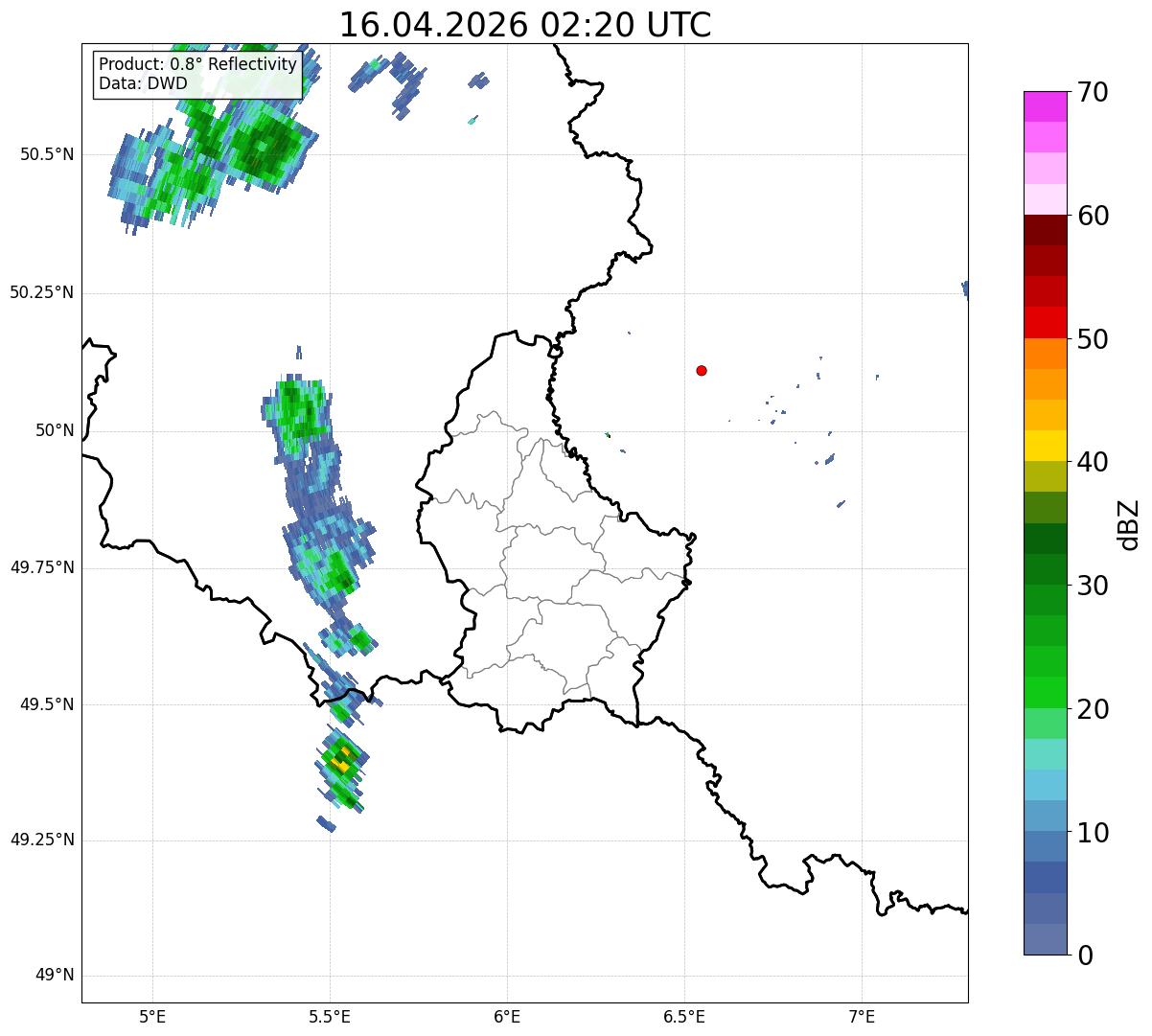Click the 6°E longitude tick label
The width and height of the screenshot is (1152, 1036).
[x=507, y=1016]
